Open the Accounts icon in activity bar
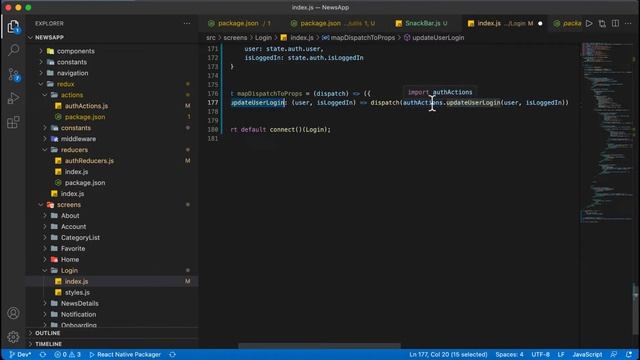Viewport: 640px width, 360px height. [x=13, y=313]
